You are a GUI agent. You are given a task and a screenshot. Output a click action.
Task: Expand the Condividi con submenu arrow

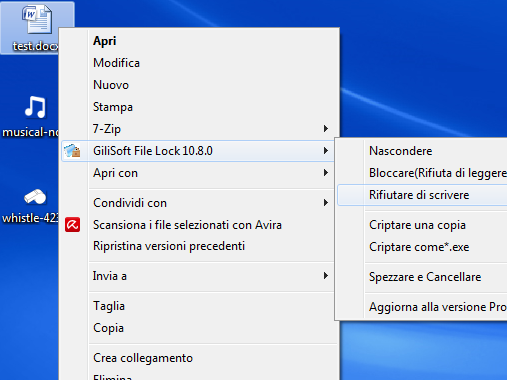326,203
